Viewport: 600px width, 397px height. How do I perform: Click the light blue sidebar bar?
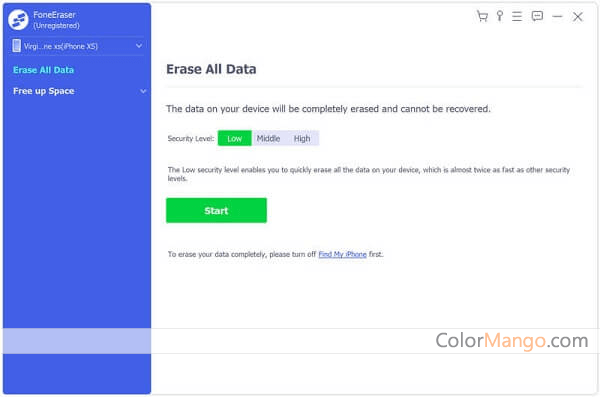coord(77,341)
